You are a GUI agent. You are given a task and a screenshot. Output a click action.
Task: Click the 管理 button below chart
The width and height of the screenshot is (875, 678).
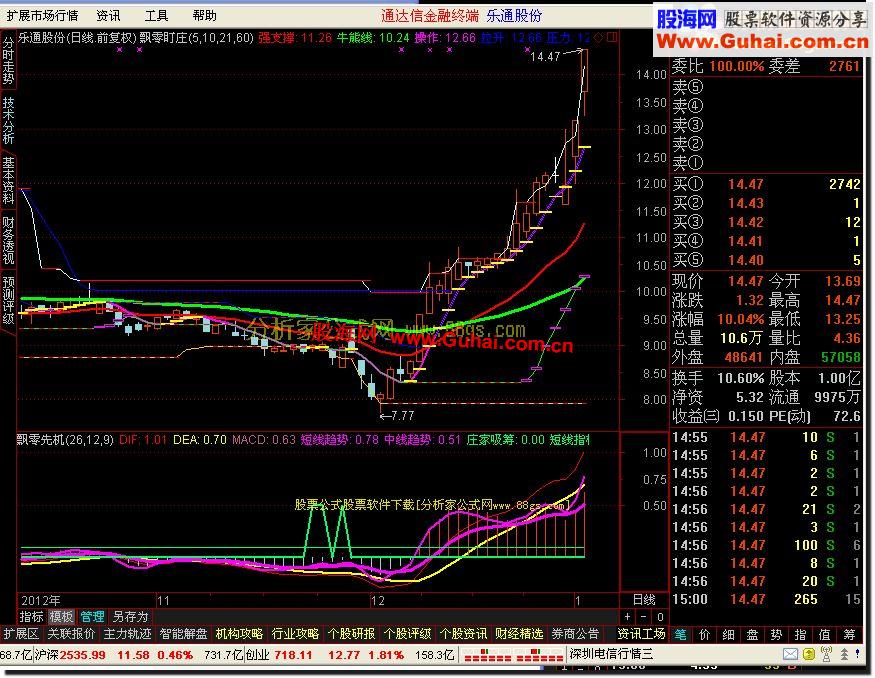(x=92, y=617)
